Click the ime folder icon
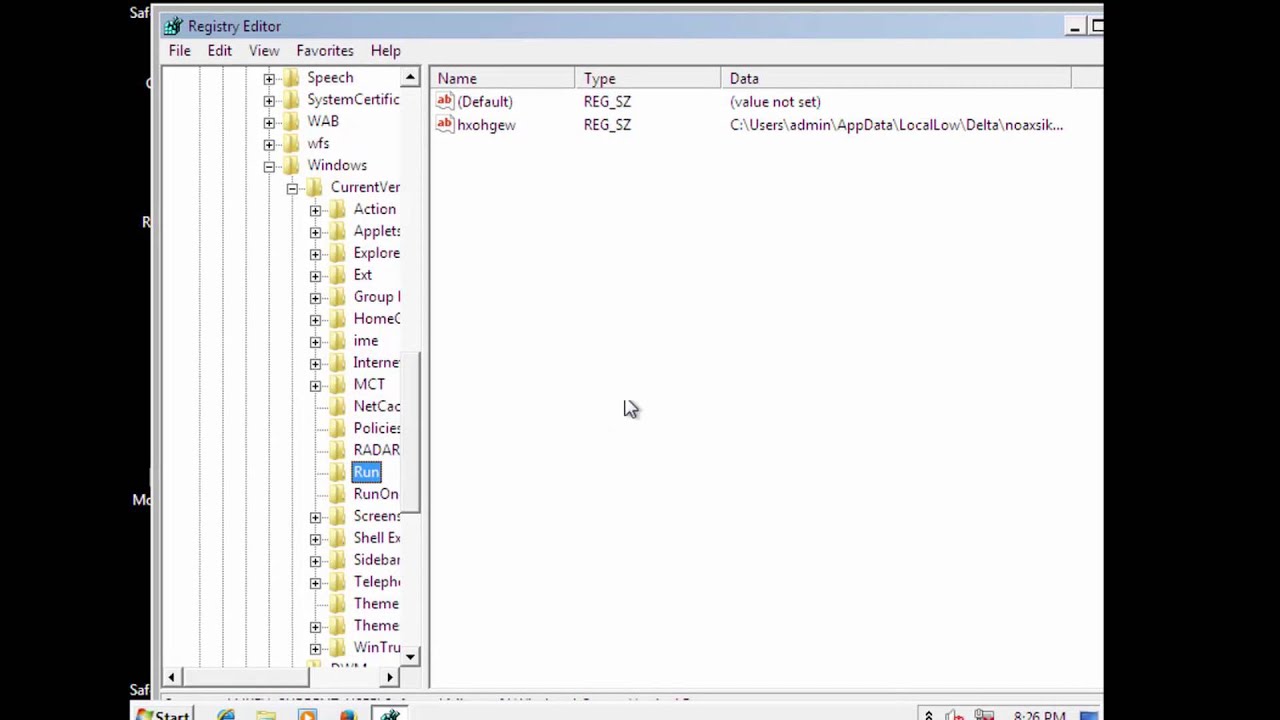This screenshot has height=720, width=1280. 337,341
